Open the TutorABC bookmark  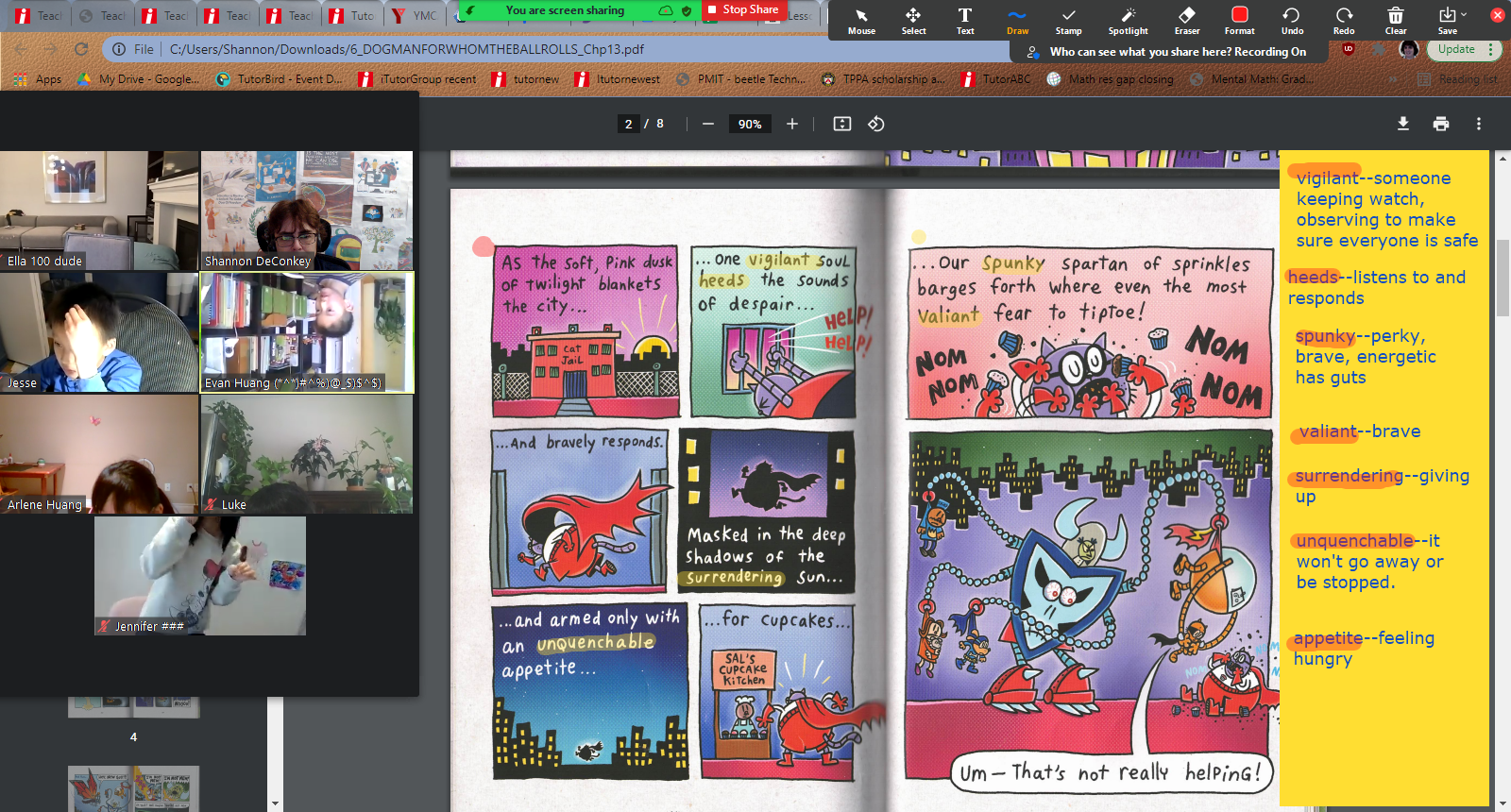996,79
